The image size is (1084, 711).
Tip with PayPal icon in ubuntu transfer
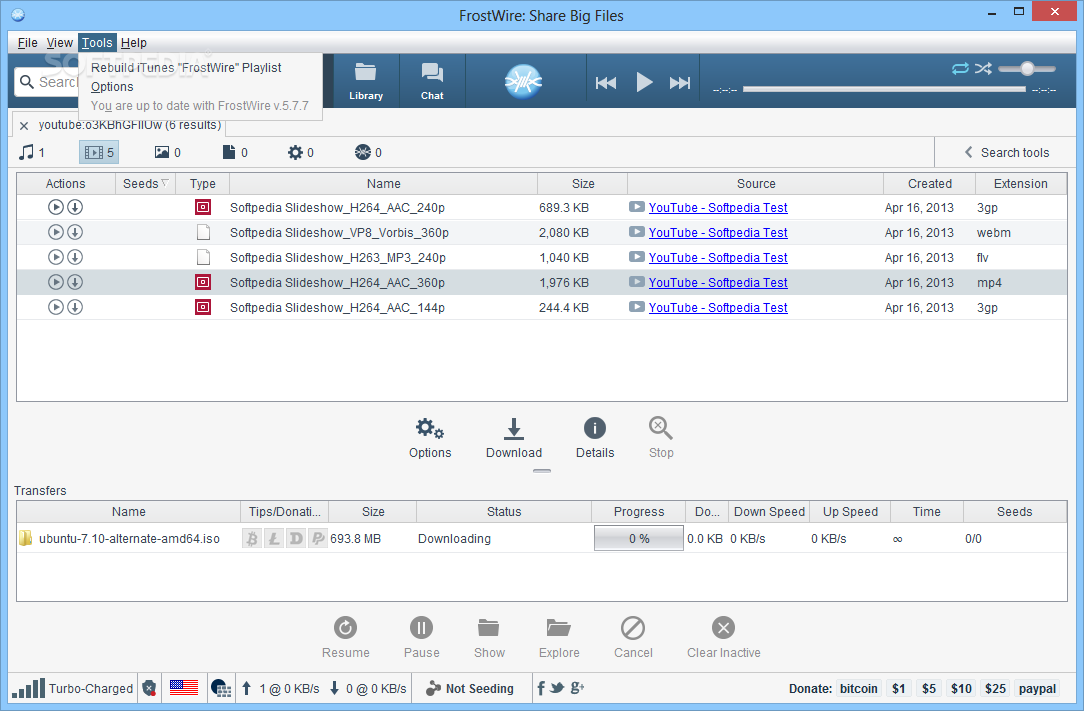coord(317,538)
